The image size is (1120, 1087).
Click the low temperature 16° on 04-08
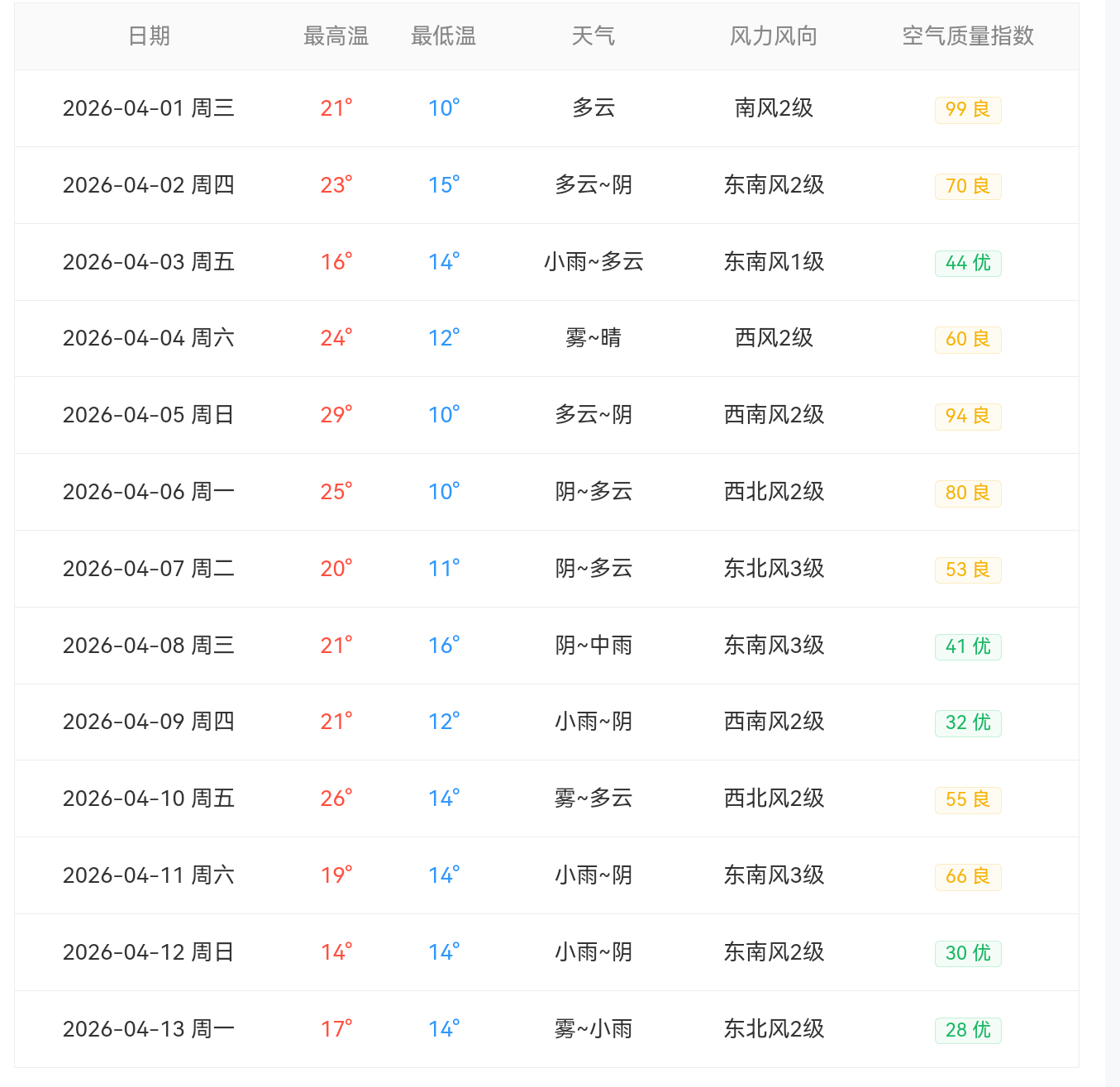443,646
